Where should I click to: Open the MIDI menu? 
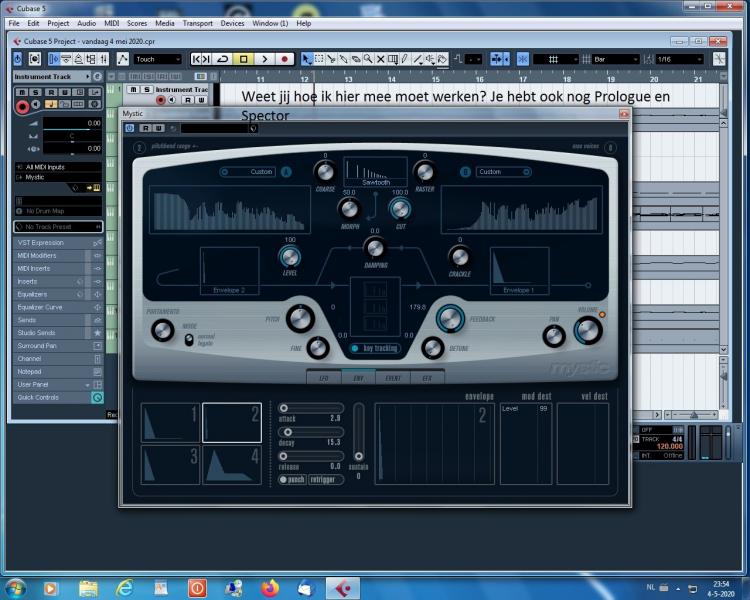pos(111,23)
